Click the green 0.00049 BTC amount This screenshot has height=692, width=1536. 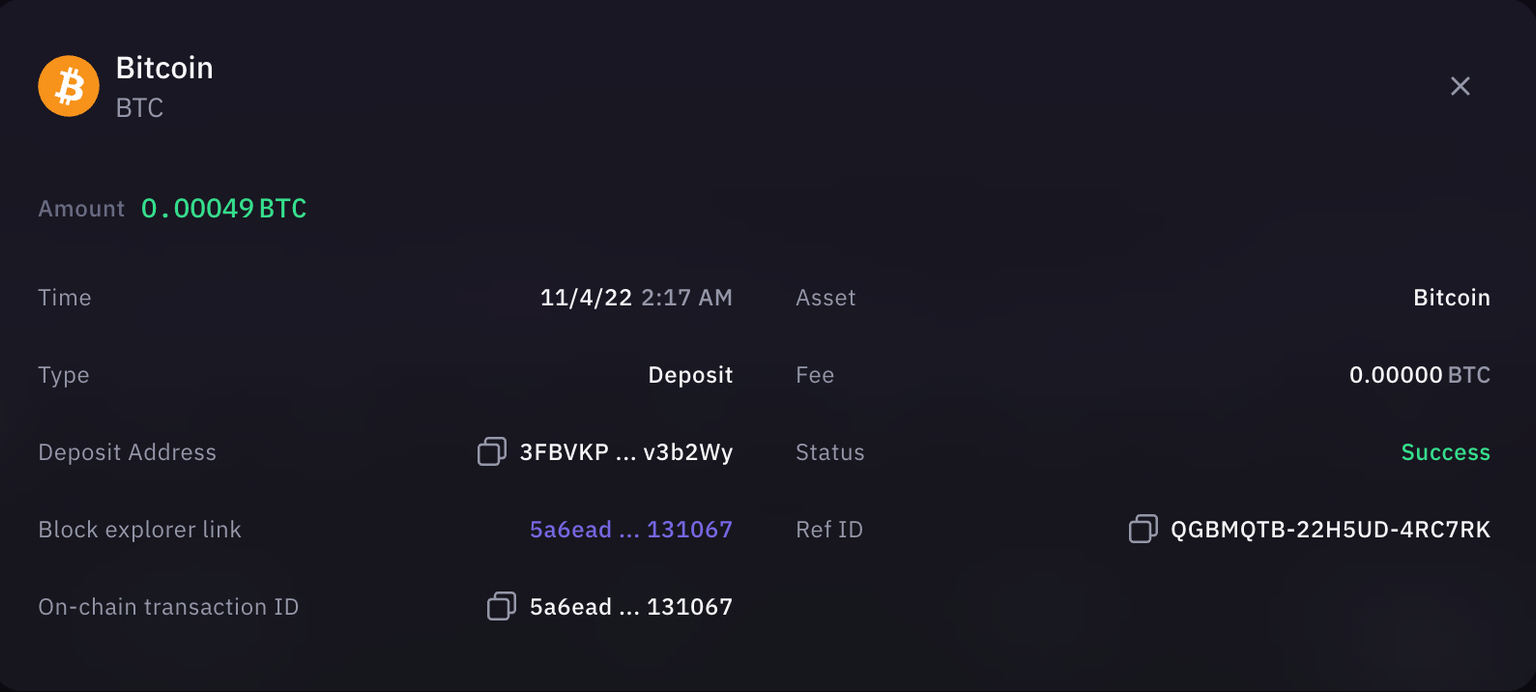point(223,208)
